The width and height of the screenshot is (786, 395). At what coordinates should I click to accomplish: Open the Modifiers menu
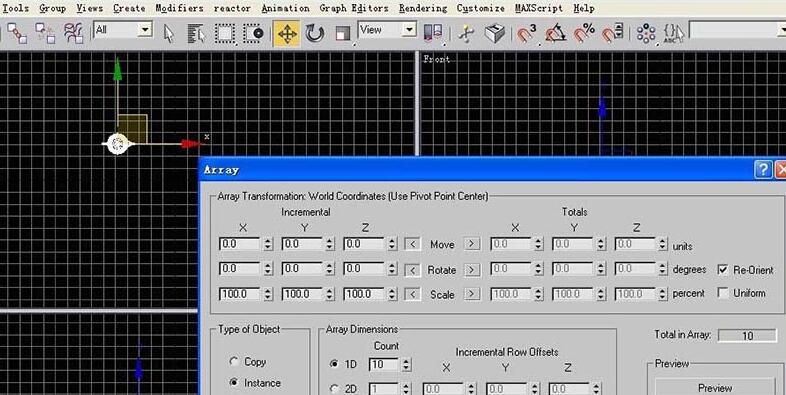click(179, 8)
